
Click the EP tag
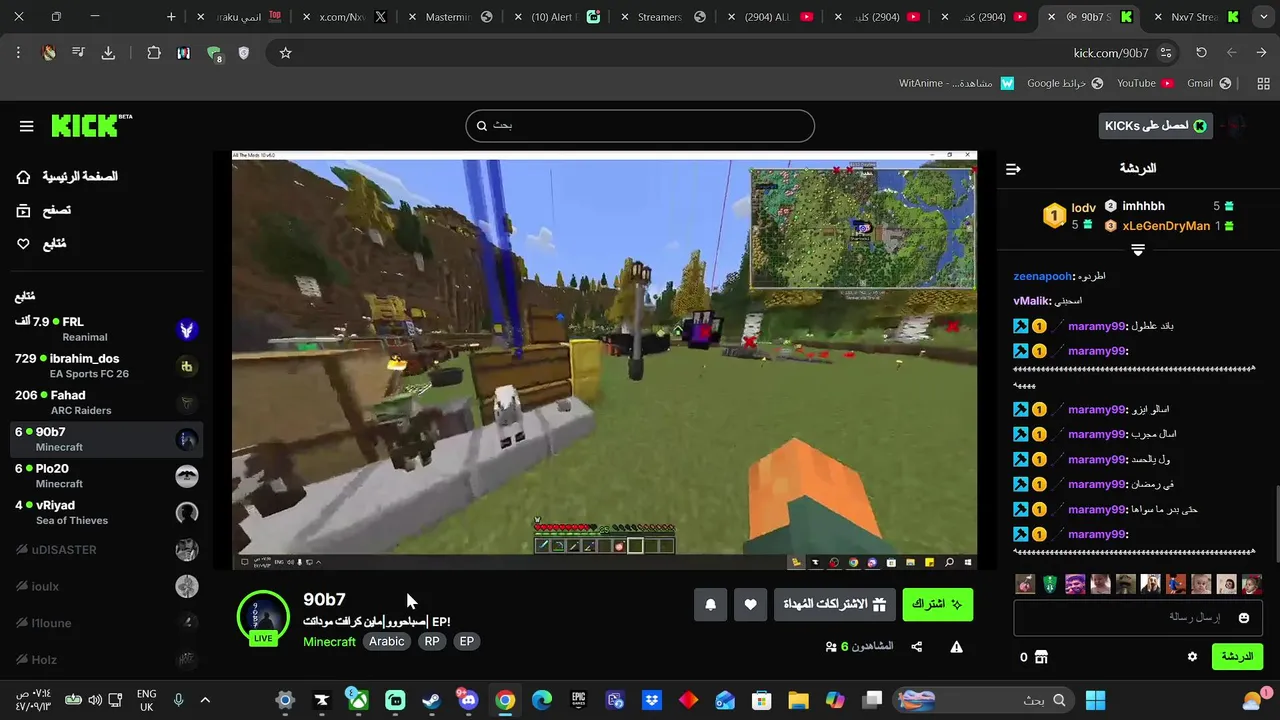[467, 642]
